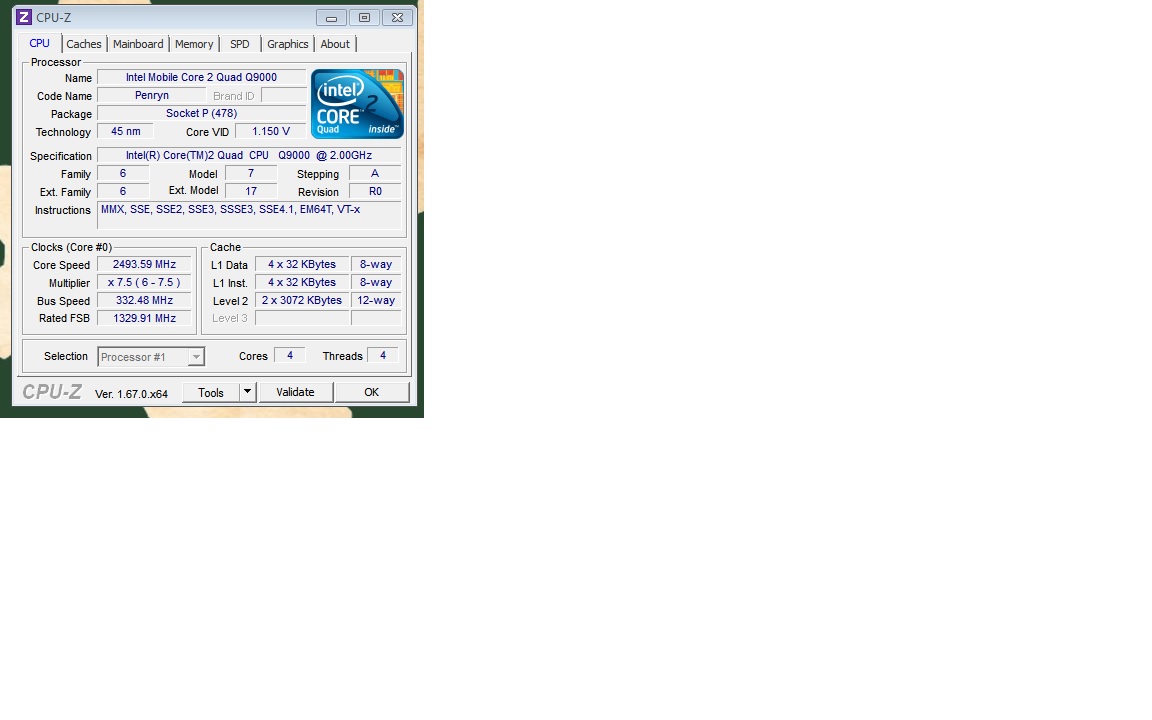Go to the Memory tab

click(194, 44)
